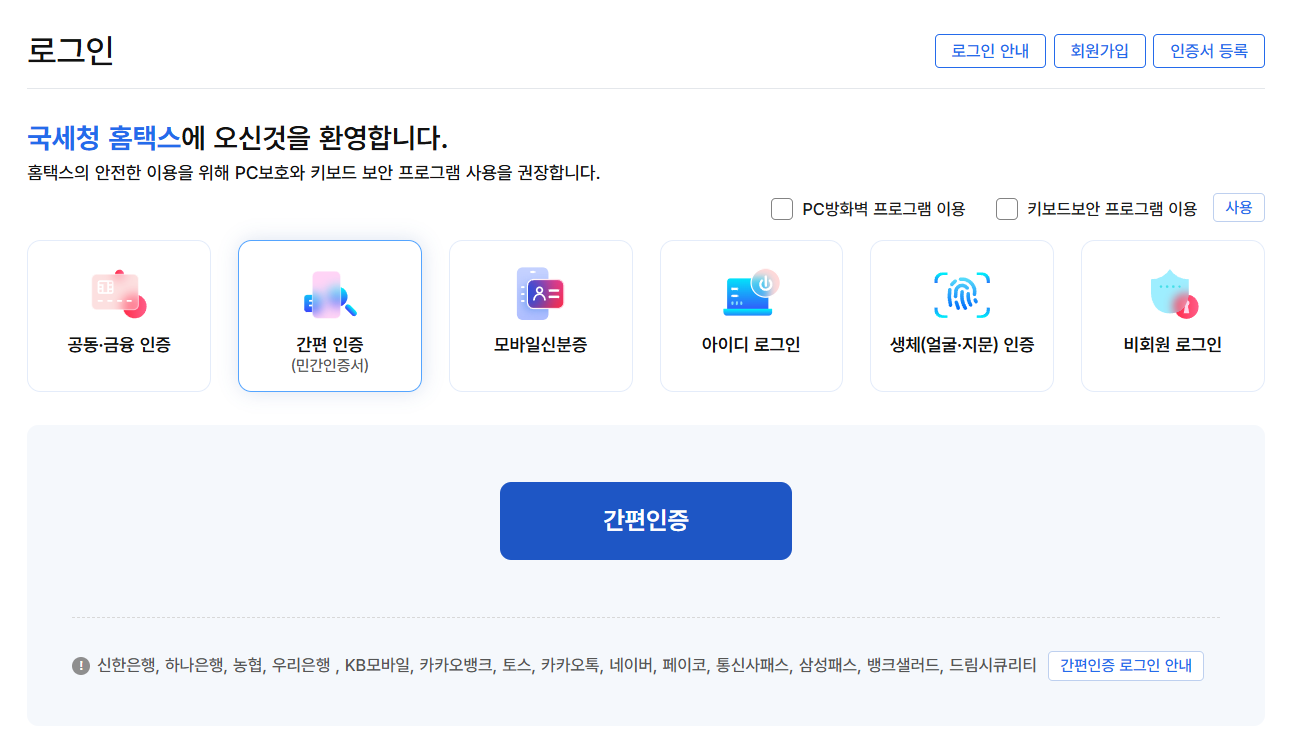Click the 비회원 로그인 shield icon
The image size is (1310, 732).
point(1173,295)
